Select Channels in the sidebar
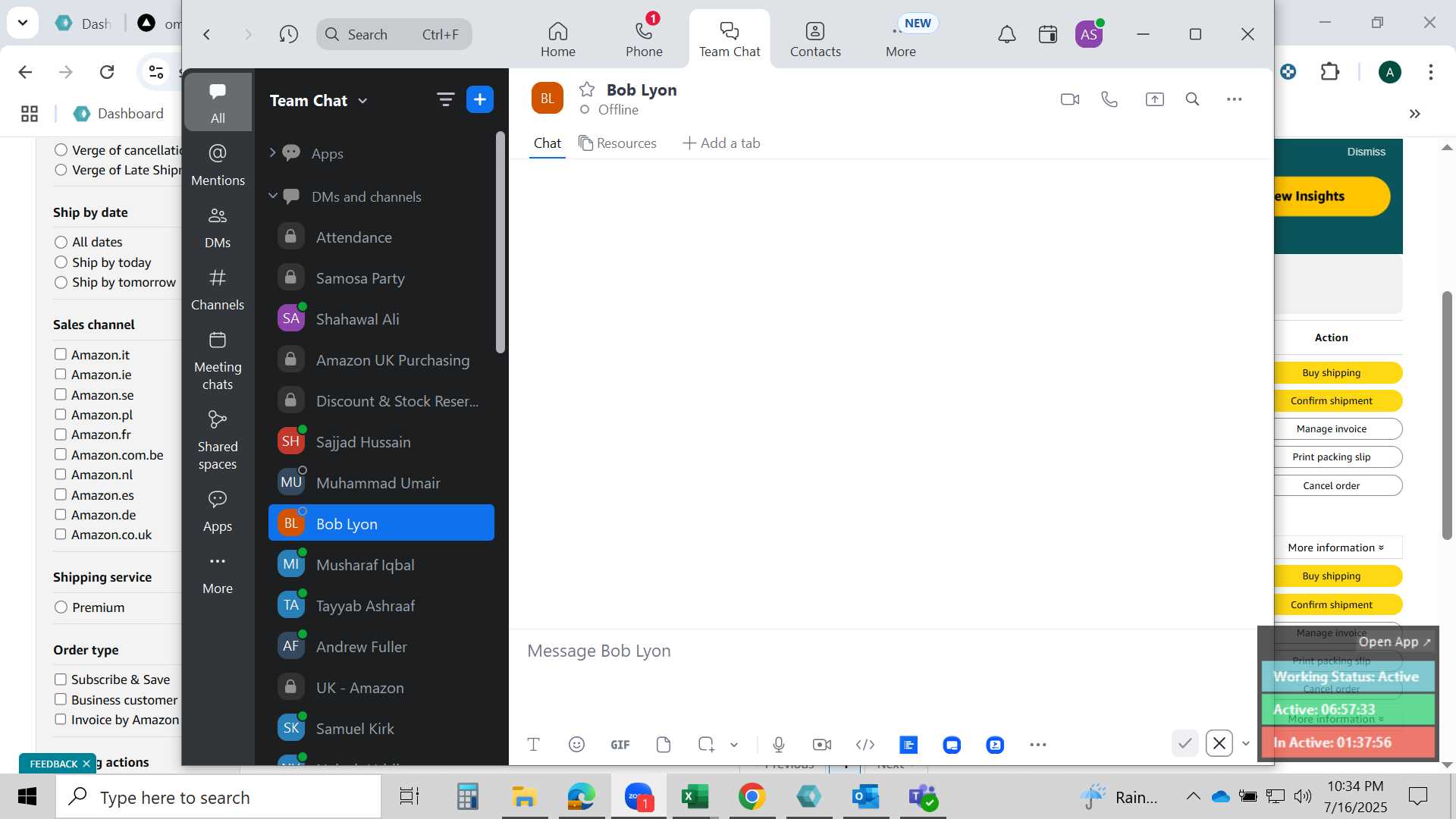 pyautogui.click(x=218, y=289)
